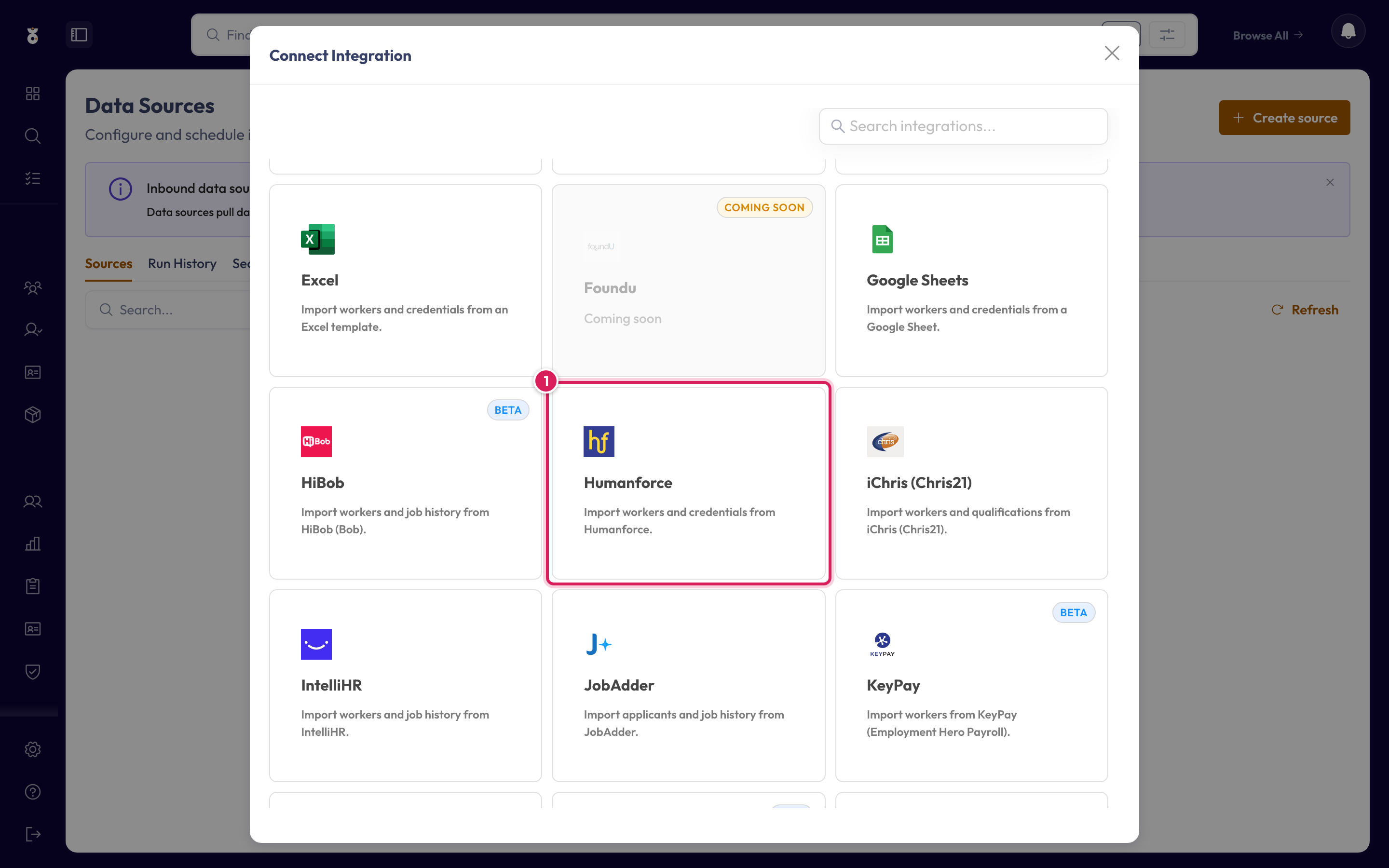1389x868 pixels.
Task: Focus the Search integrations field
Action: (963, 126)
